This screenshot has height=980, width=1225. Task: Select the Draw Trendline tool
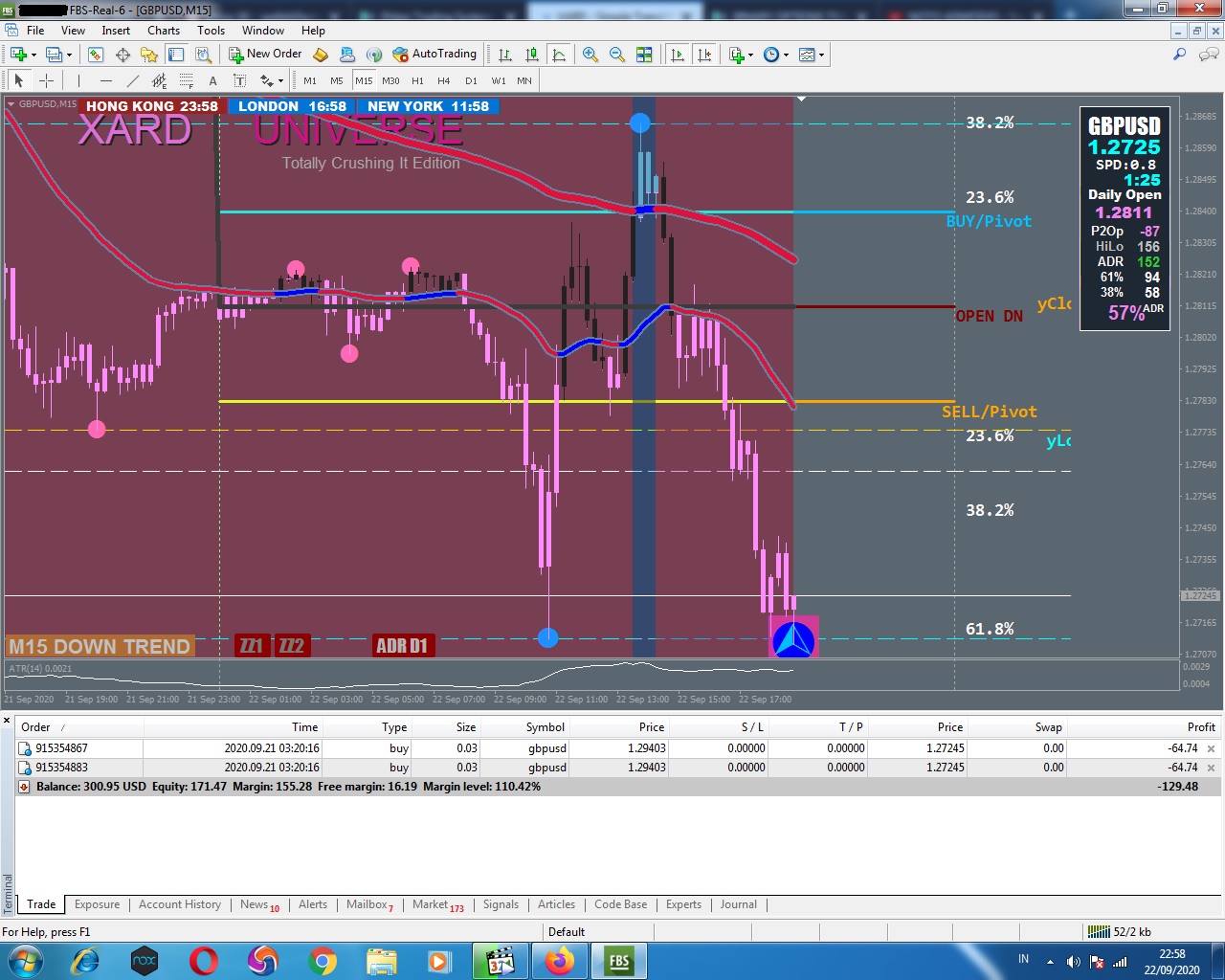[133, 80]
